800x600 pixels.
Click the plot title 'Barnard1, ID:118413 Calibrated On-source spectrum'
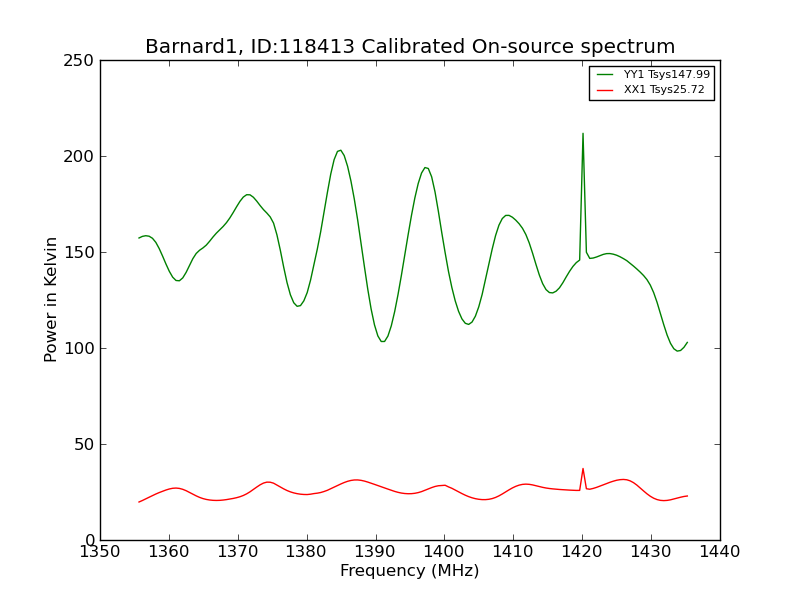[410, 46]
